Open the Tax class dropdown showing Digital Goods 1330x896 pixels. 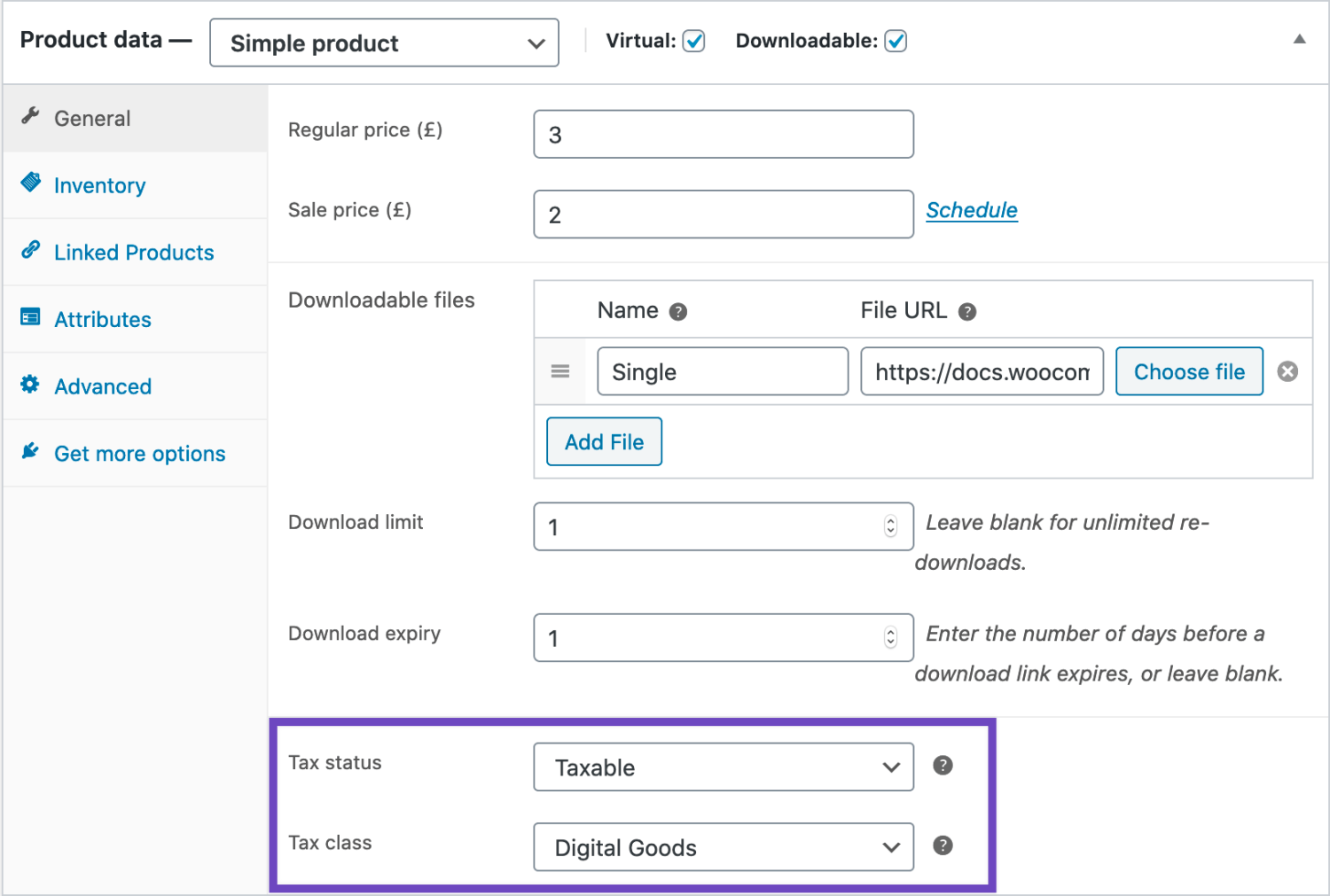point(722,847)
